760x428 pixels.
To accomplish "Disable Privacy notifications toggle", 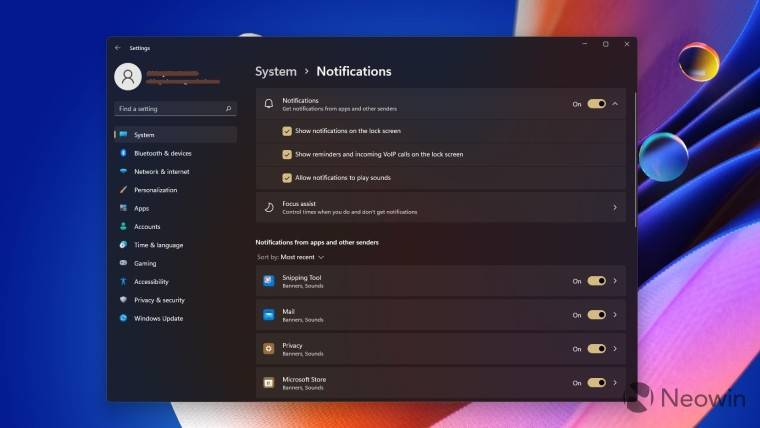I will click(597, 349).
